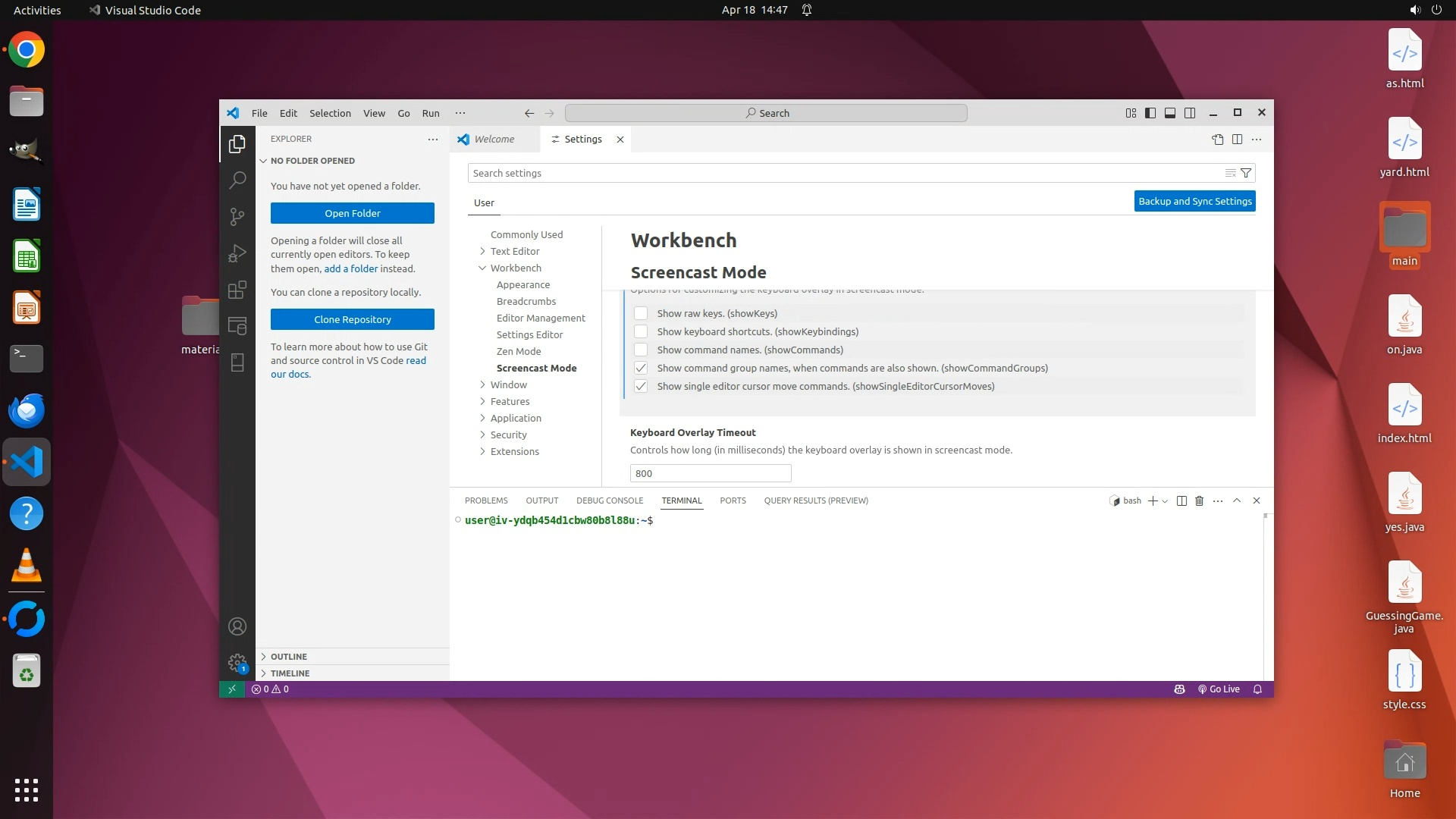Open the Manage gear icon
The width and height of the screenshot is (1456, 819).
point(237,663)
